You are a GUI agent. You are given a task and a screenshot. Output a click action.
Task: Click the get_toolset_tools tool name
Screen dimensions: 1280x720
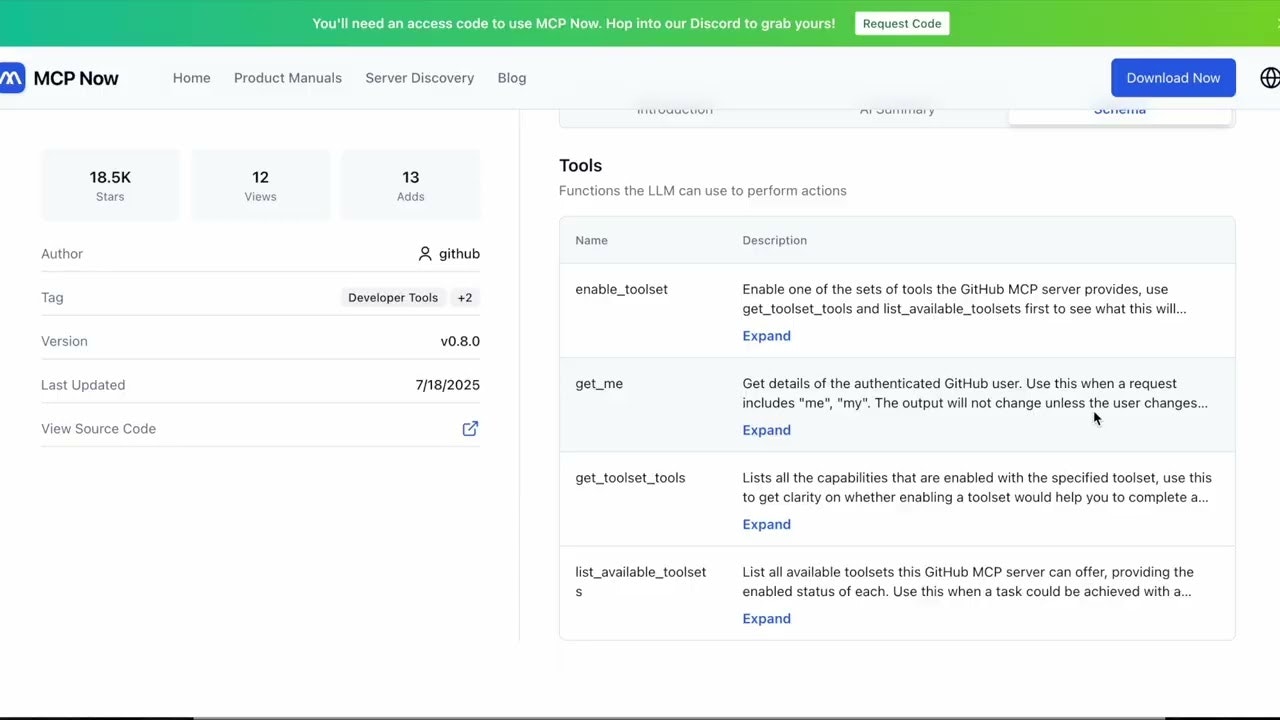point(630,478)
